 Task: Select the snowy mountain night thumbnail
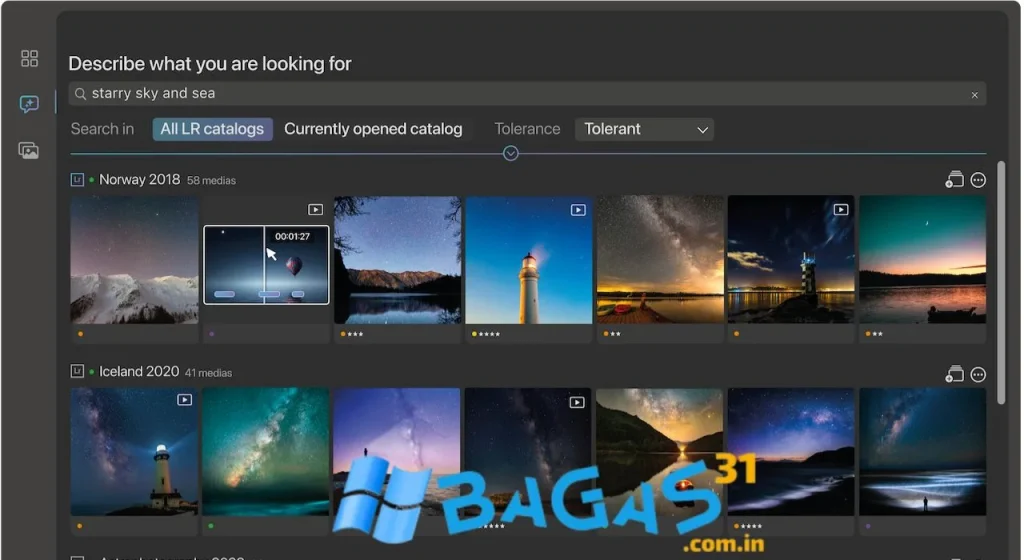point(135,260)
